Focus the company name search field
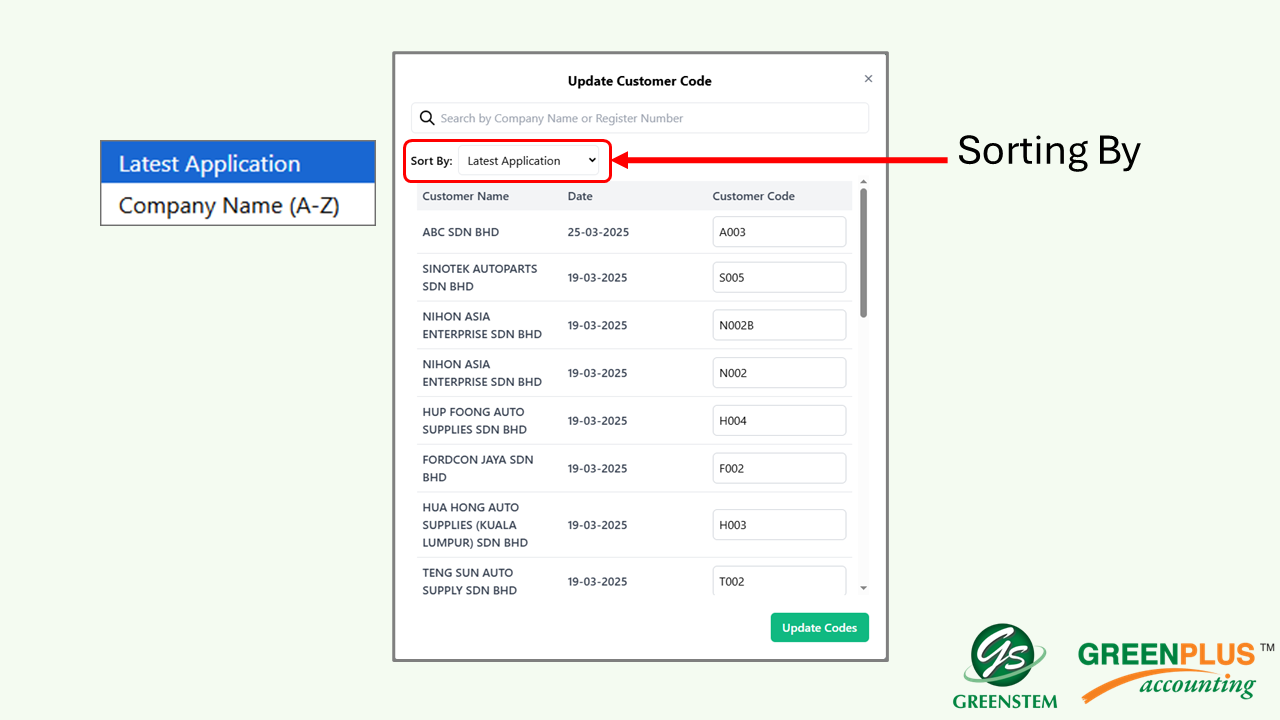Viewport: 1280px width, 720px height. coord(640,118)
